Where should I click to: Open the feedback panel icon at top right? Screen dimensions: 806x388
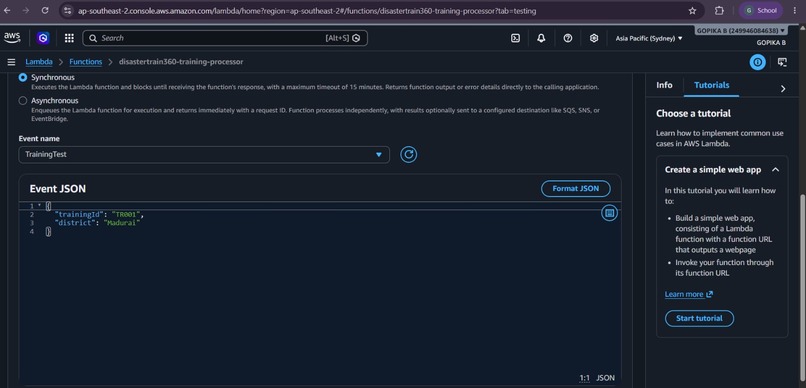(x=782, y=62)
